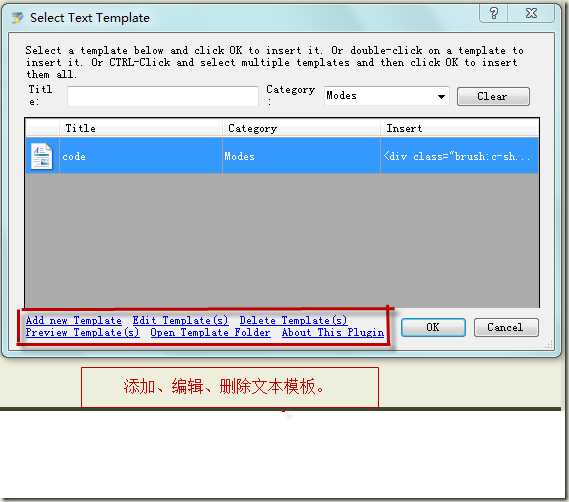The width and height of the screenshot is (569, 502).
Task: Close the Select Text Template dialog
Action: [x=531, y=13]
